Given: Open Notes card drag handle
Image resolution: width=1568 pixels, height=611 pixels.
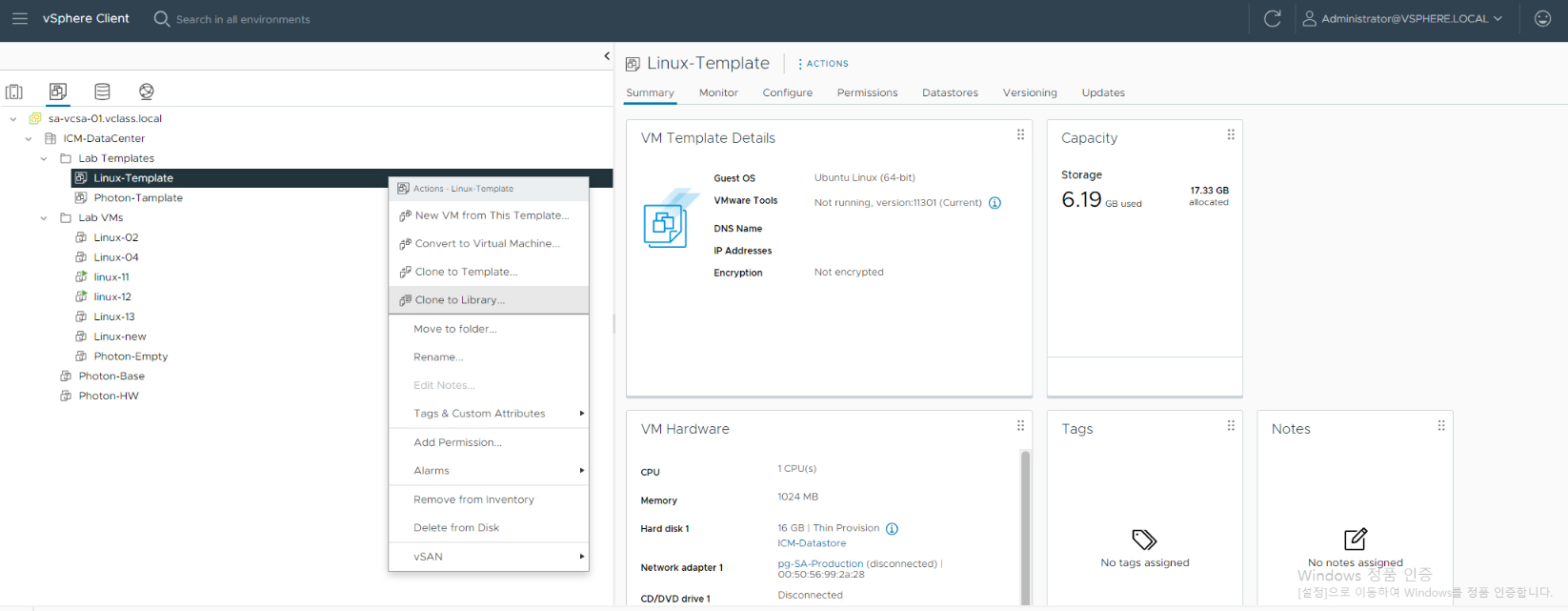Looking at the screenshot, I should [x=1441, y=426].
